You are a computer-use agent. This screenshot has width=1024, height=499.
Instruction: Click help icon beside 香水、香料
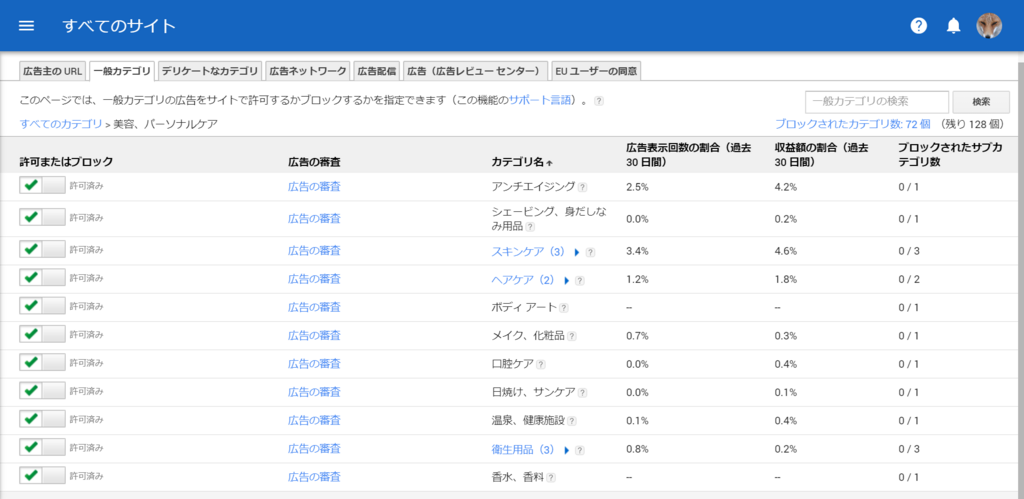click(551, 478)
